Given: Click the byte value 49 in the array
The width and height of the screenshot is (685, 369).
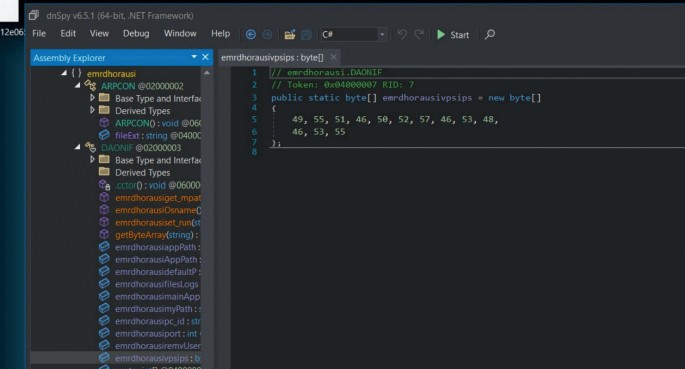Looking at the screenshot, I should (x=298, y=119).
